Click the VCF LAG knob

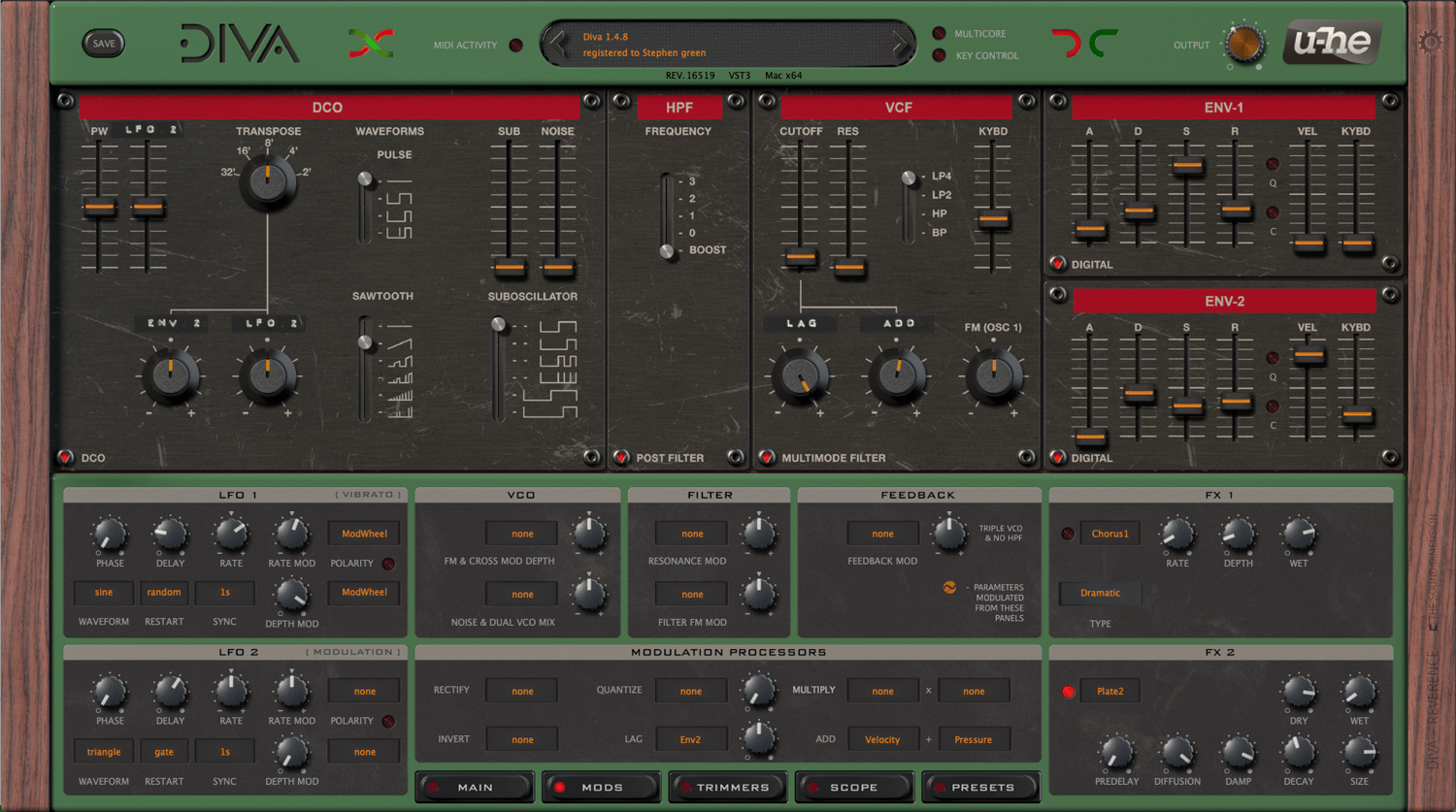click(801, 376)
